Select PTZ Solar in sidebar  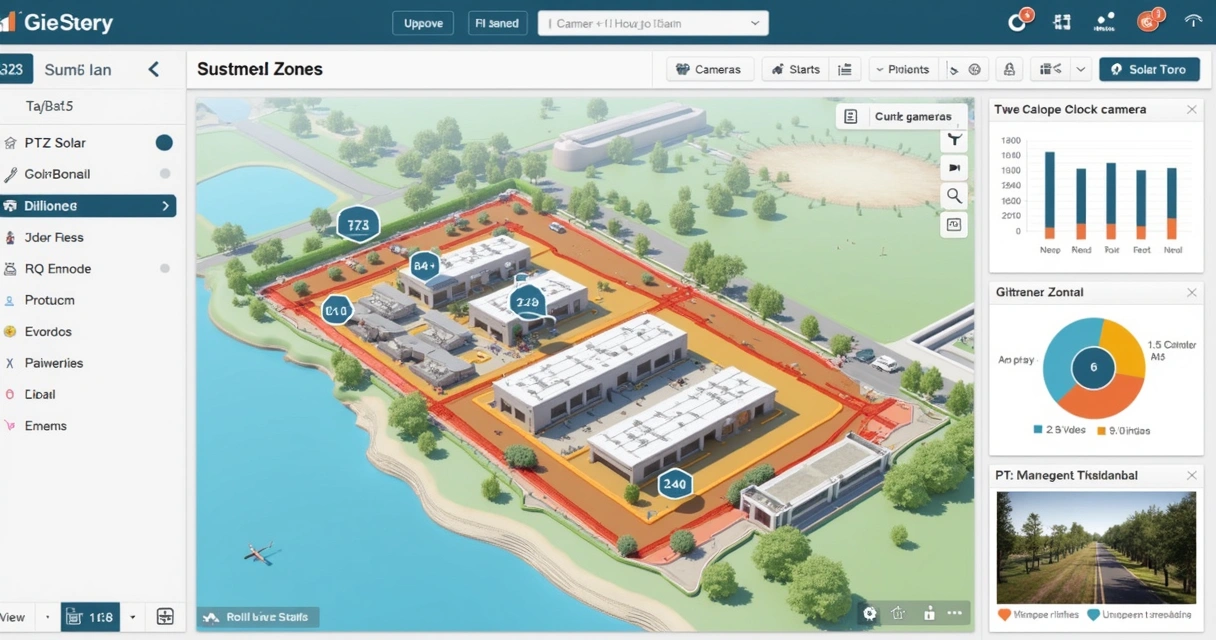tap(88, 143)
